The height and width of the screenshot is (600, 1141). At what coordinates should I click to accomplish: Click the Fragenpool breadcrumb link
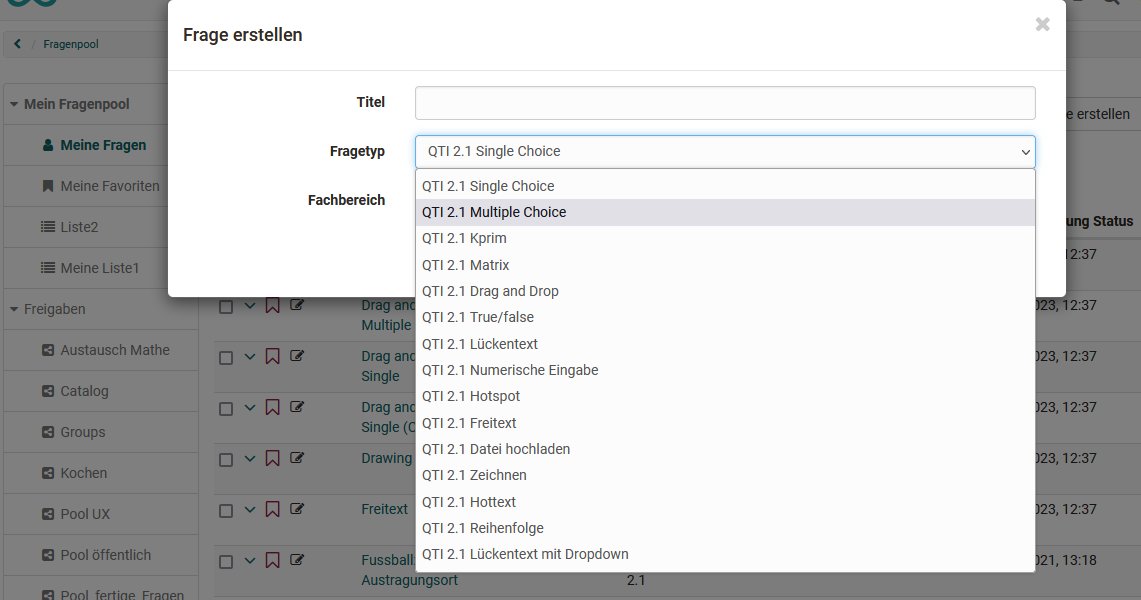pos(70,44)
